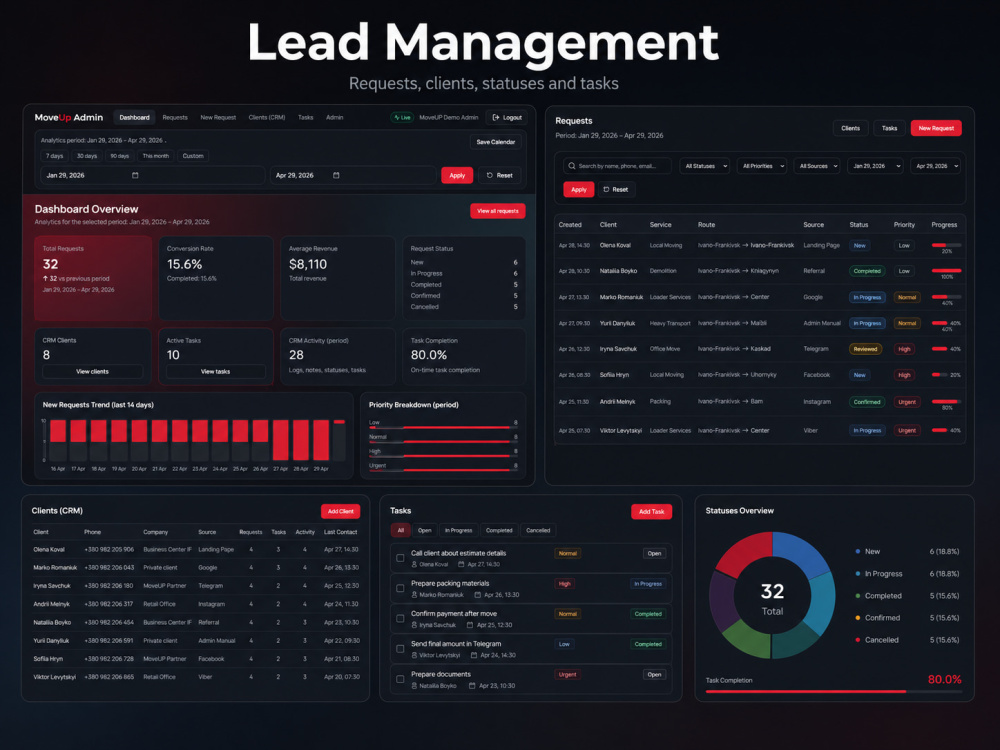
Task: Click the 'Search by name, phone, email' field
Action: pyautogui.click(x=617, y=166)
